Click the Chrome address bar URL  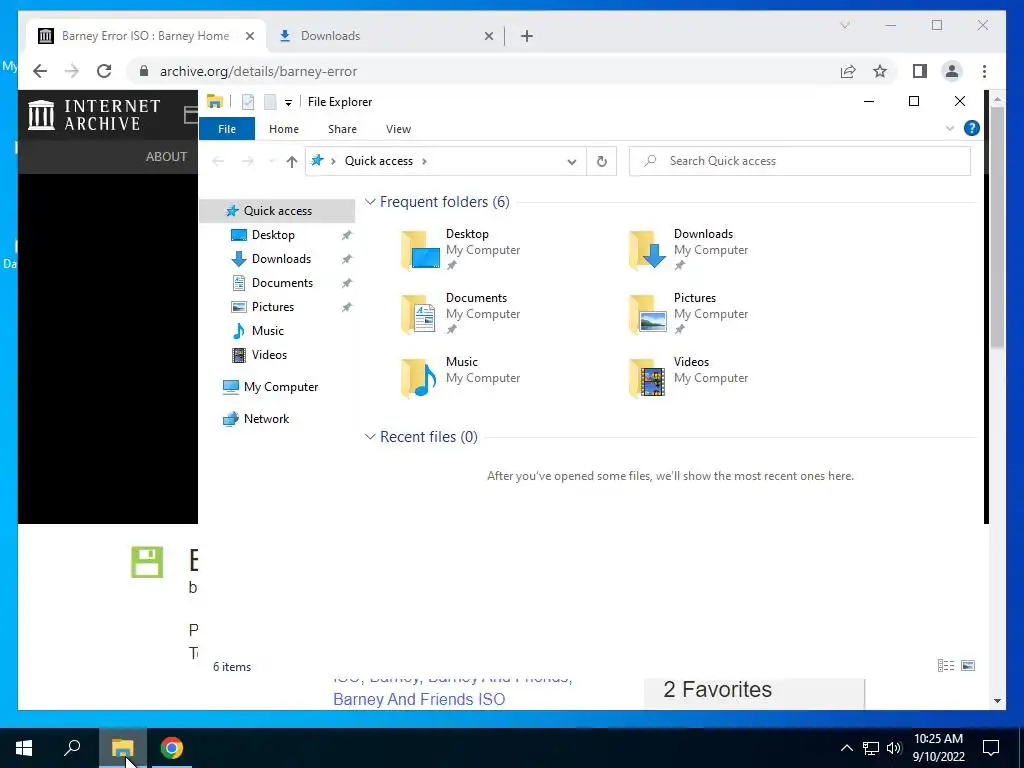click(x=259, y=72)
